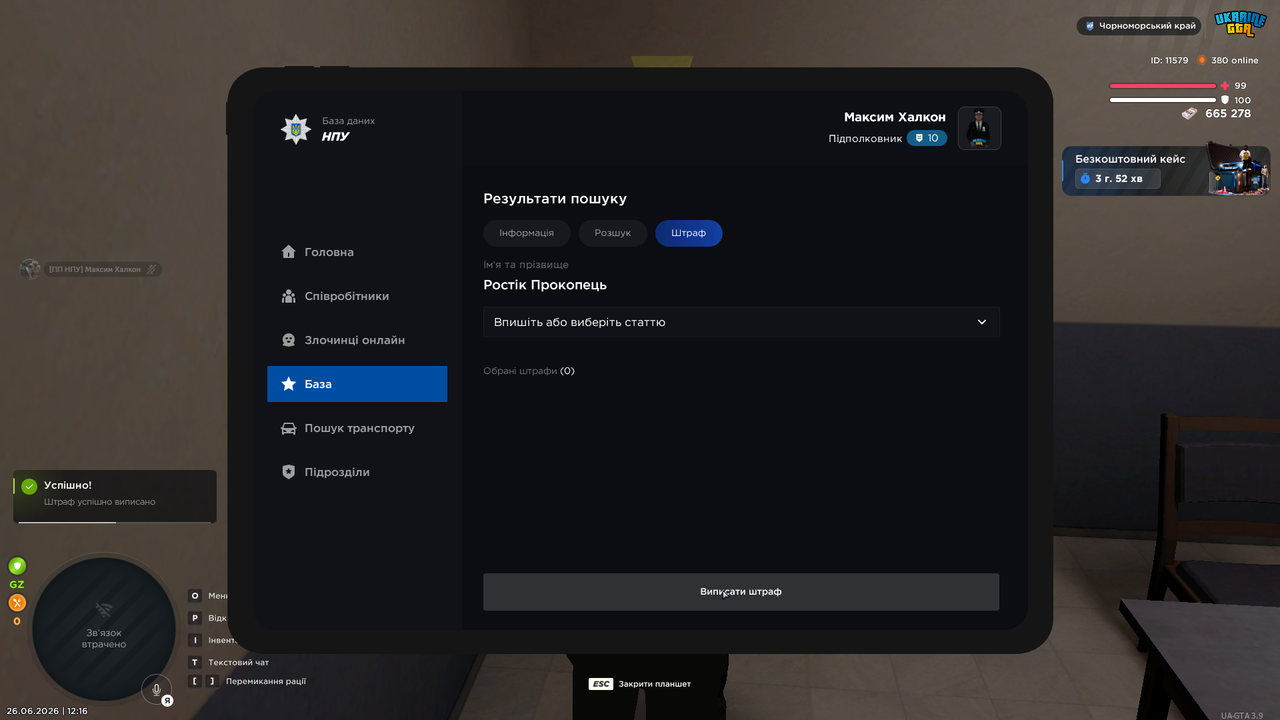The height and width of the screenshot is (720, 1280).
Task: Click the house icon beside Головна
Action: pos(289,252)
